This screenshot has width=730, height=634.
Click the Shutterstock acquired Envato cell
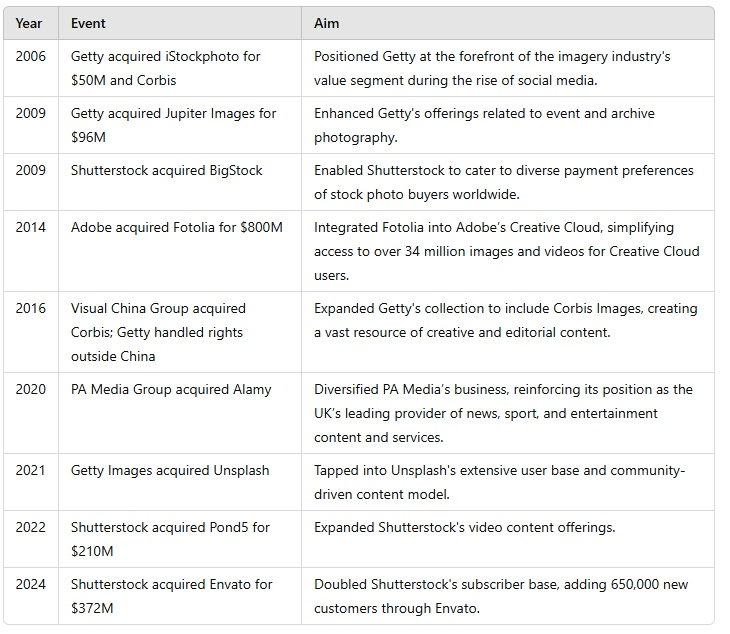coord(171,595)
